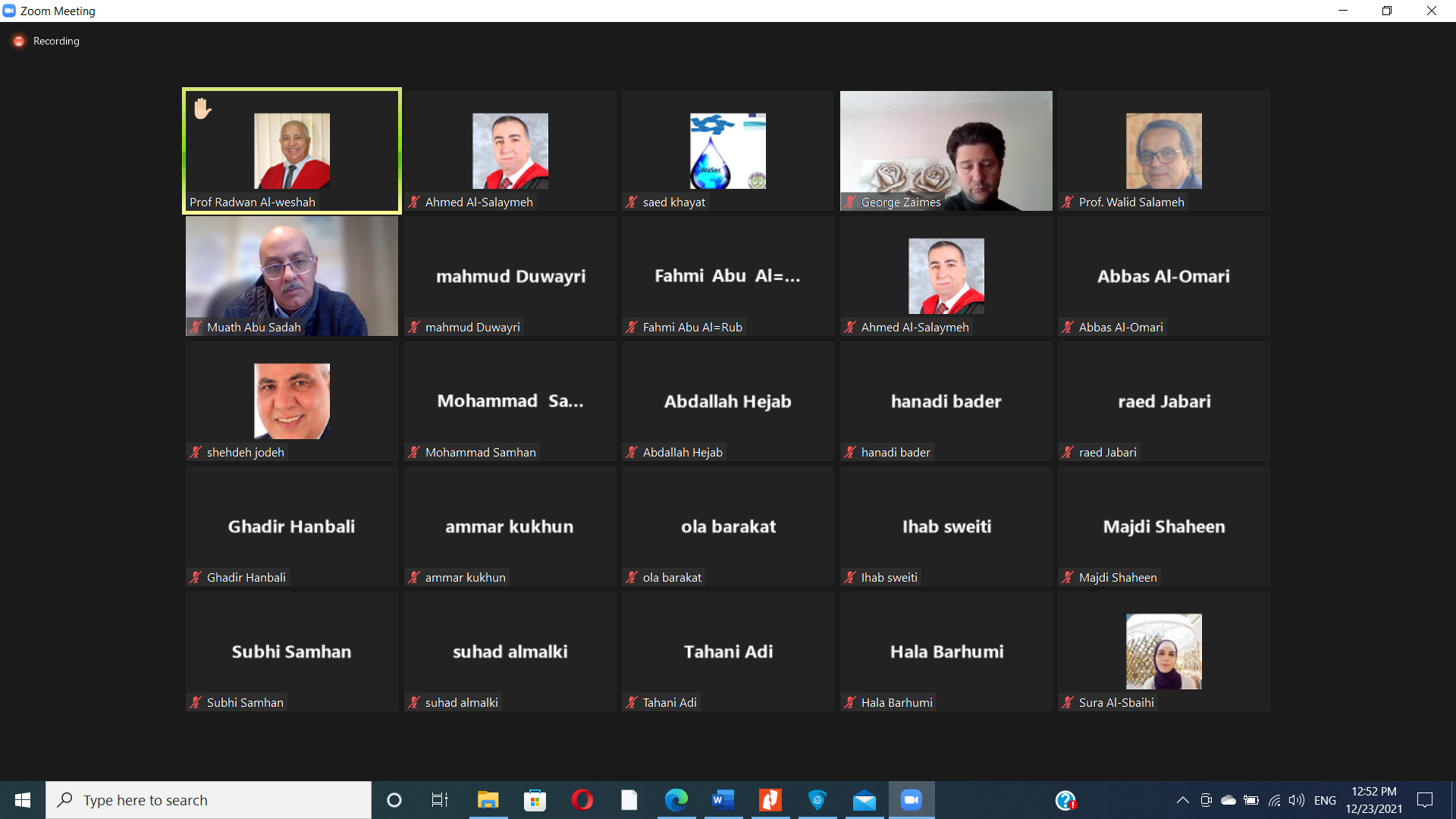The image size is (1456, 819).
Task: Select Sura Al-Sbaihi profile picture
Action: point(1164,651)
